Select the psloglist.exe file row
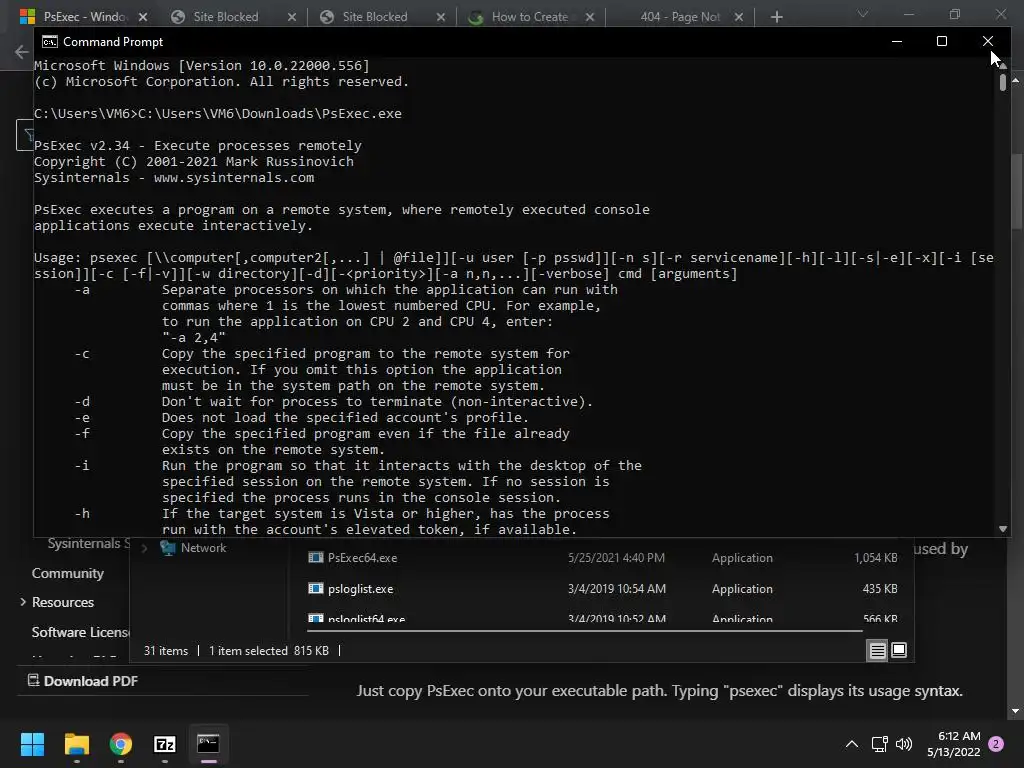1024x768 pixels. tap(602, 588)
